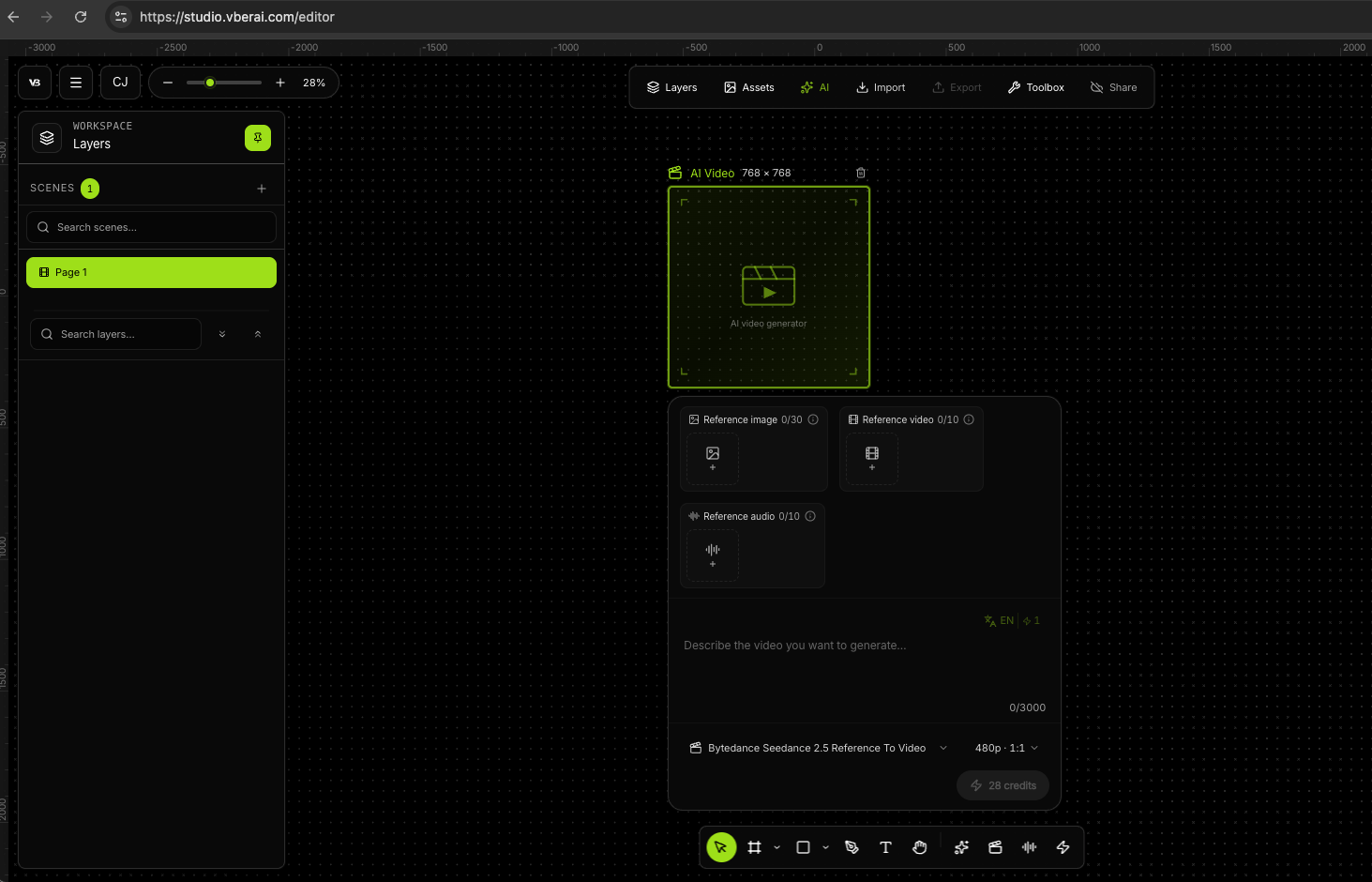1372x882 pixels.
Task: Show Reference image info tooltip icon
Action: (813, 419)
